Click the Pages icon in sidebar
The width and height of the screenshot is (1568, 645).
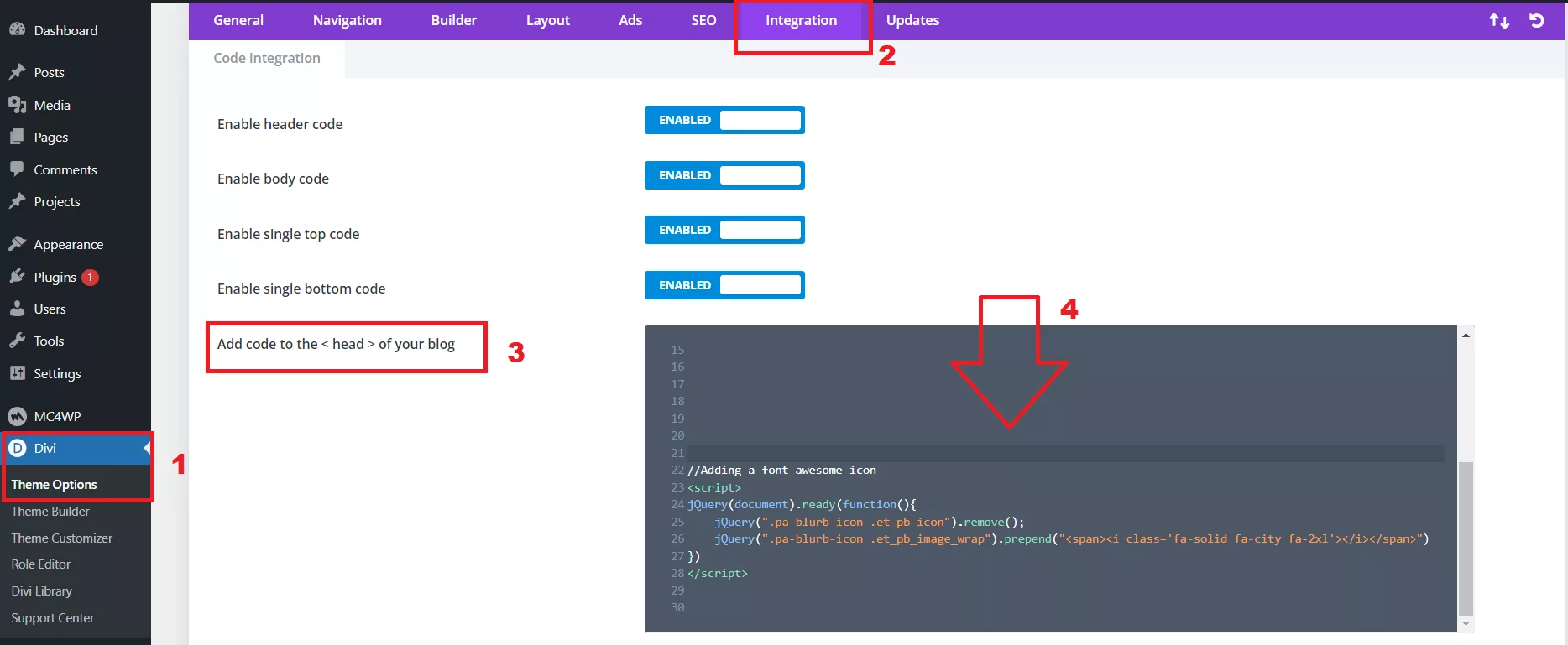[x=17, y=137]
